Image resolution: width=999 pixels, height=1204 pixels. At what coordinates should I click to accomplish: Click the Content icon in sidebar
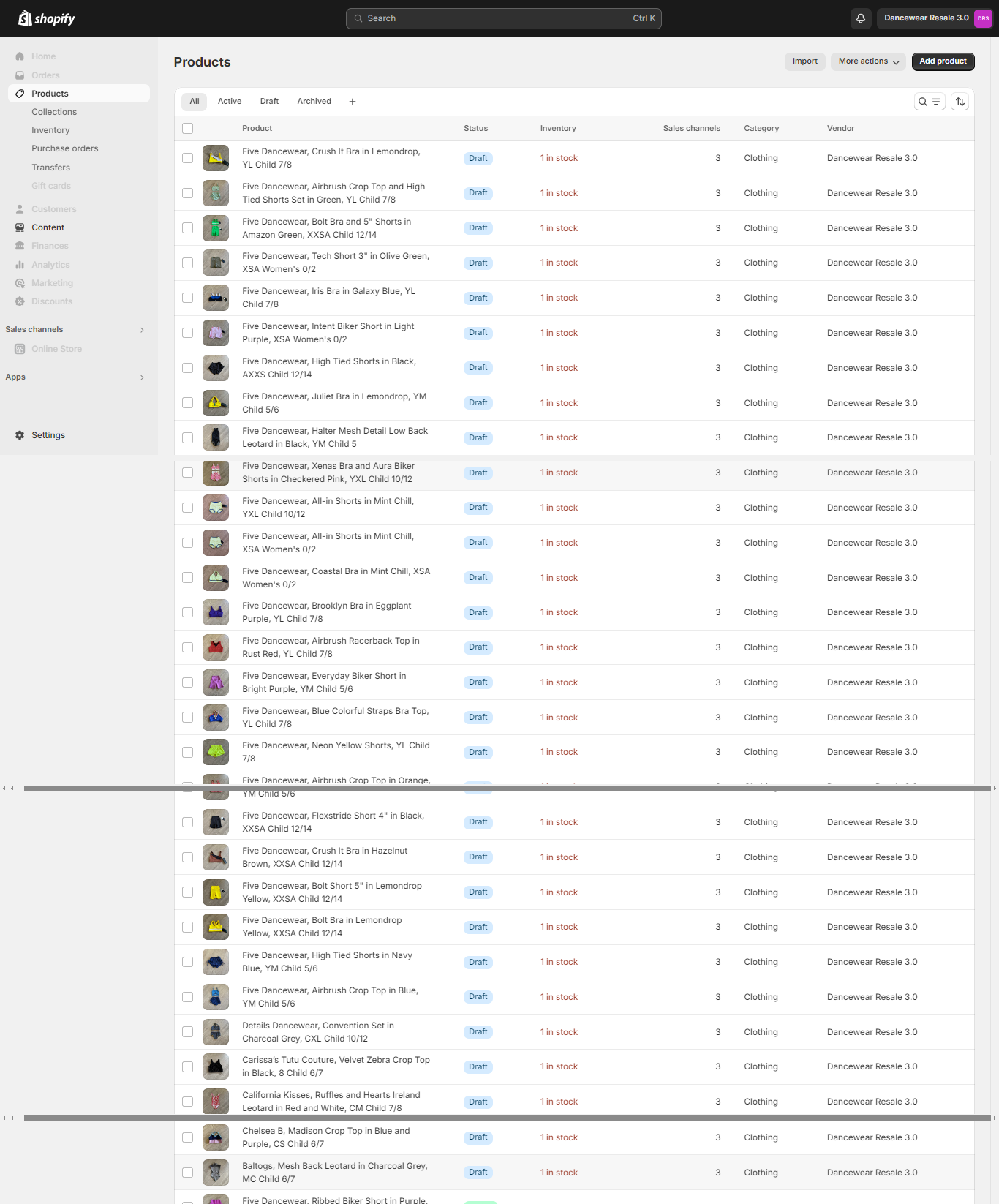point(20,227)
